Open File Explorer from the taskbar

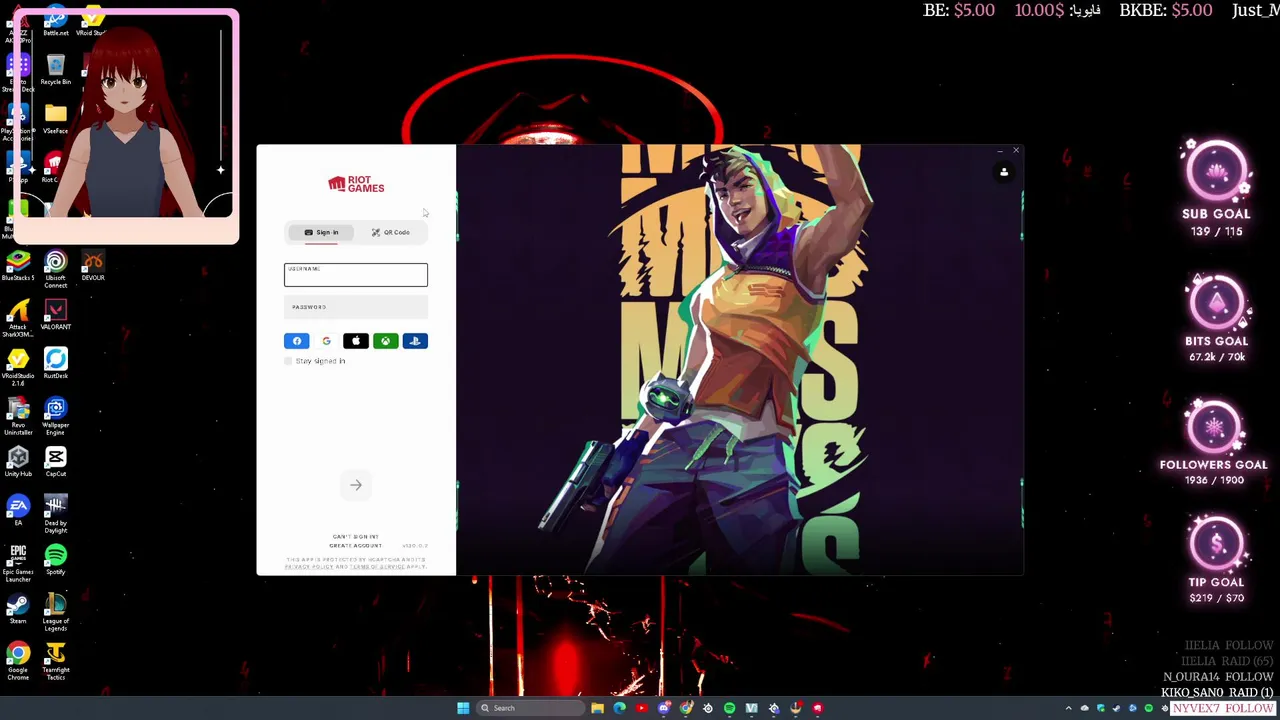pyautogui.click(x=597, y=708)
